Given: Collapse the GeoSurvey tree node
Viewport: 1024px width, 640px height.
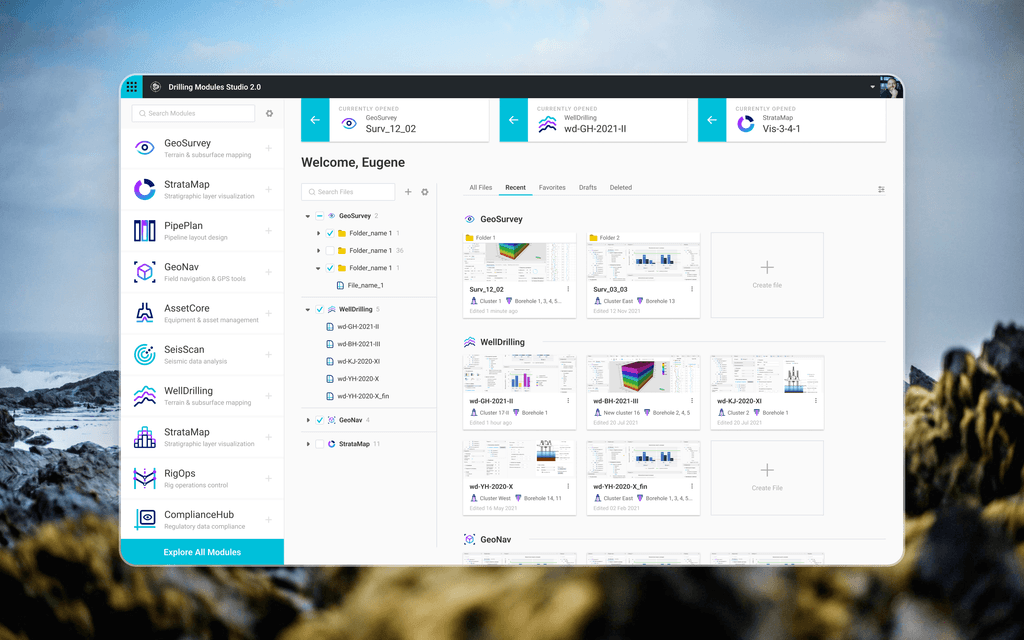Looking at the screenshot, I should 308,216.
